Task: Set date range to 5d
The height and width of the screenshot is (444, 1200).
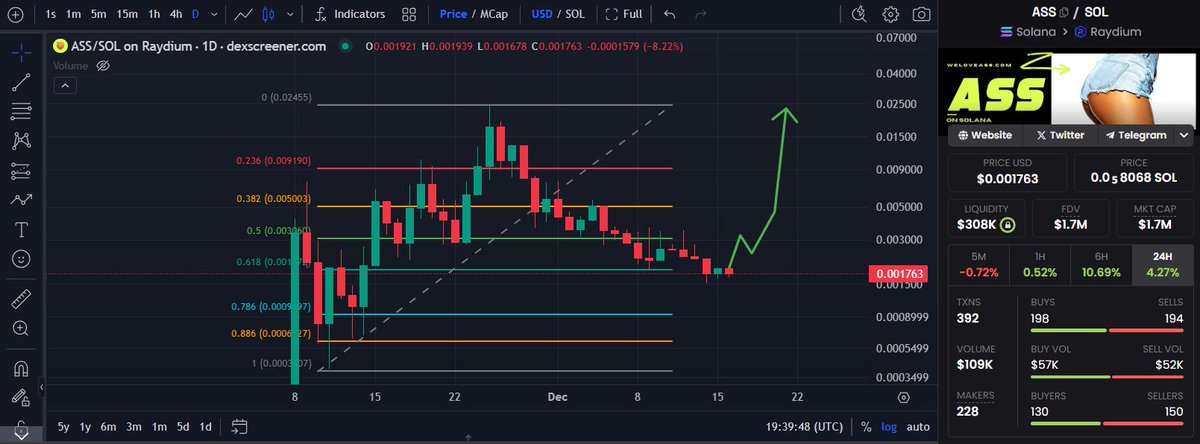Action: coord(184,427)
